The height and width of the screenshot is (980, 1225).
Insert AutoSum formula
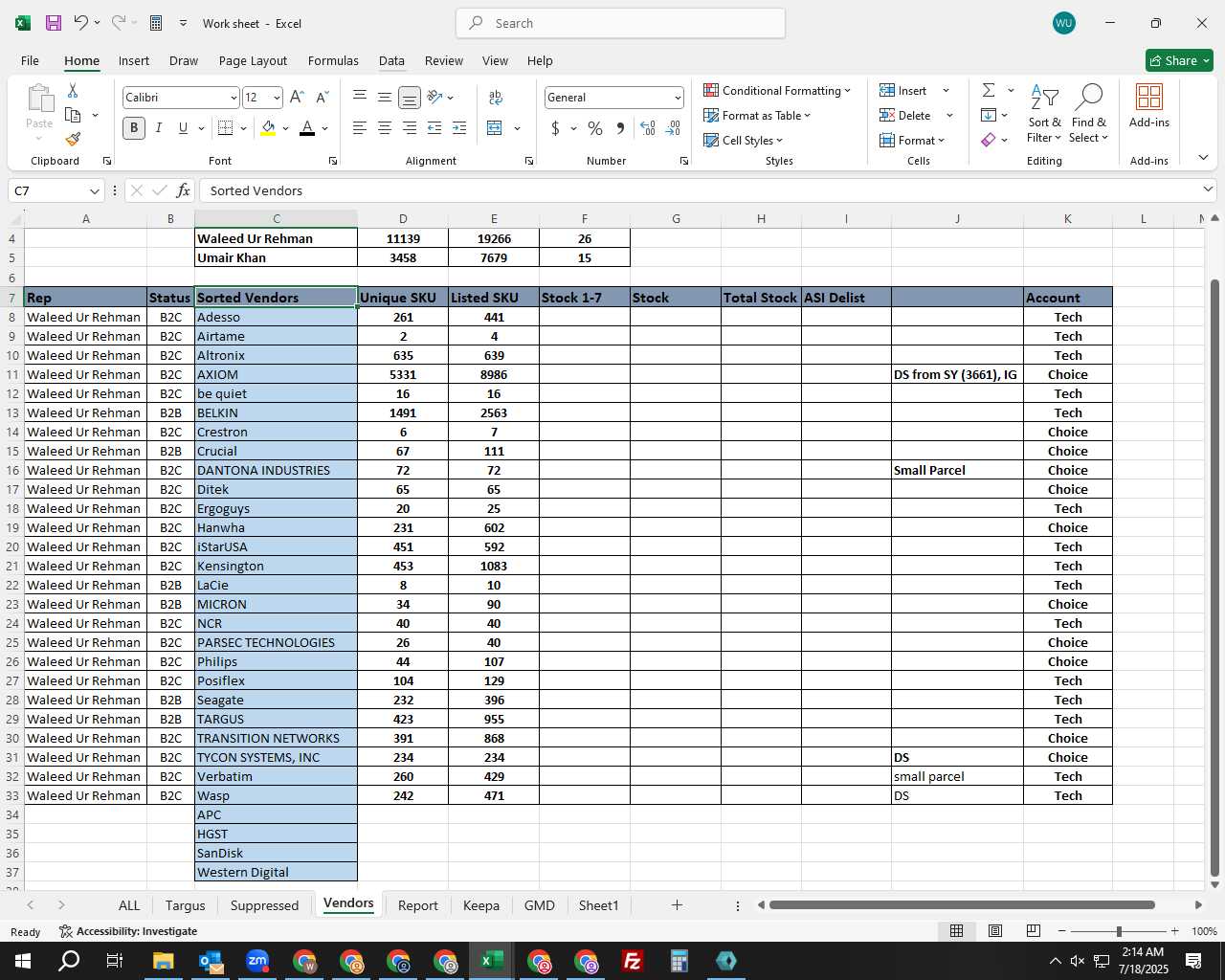coord(989,90)
